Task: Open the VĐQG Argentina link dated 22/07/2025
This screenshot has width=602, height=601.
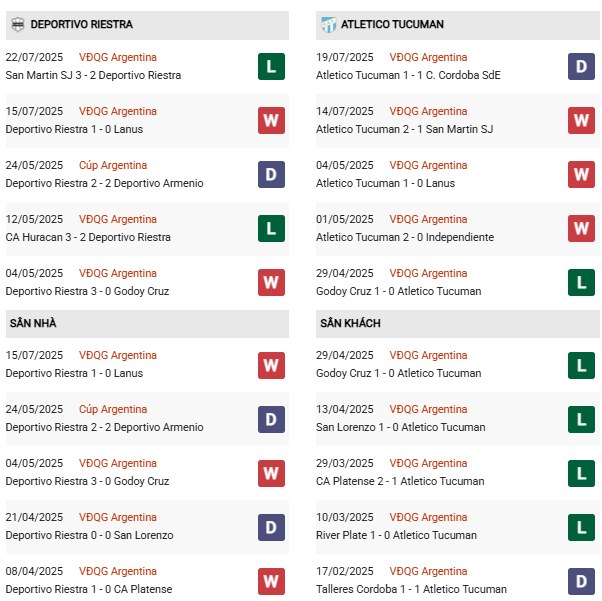Action: pos(118,57)
